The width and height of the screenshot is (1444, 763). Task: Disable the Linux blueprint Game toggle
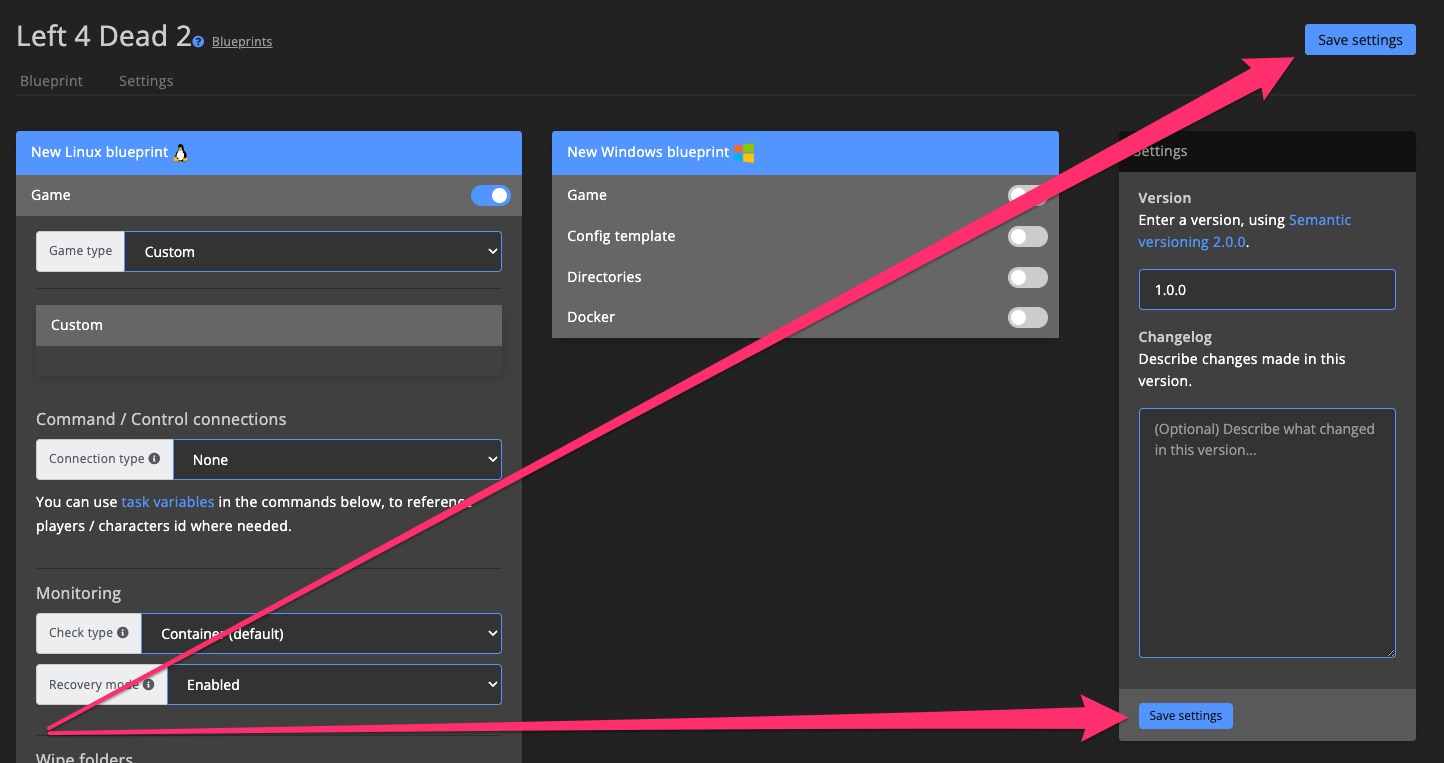490,195
